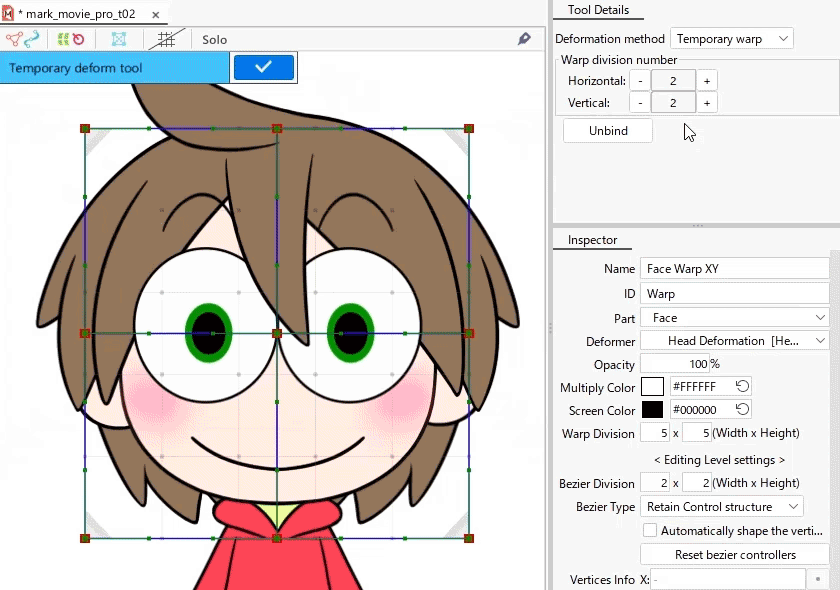
Task: Click the pin icon on the toolbar
Action: click(524, 39)
